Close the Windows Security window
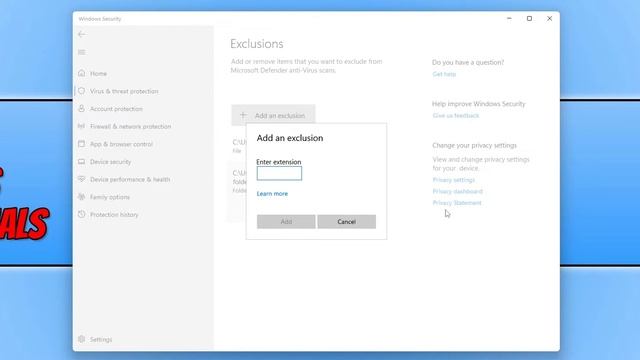The height and width of the screenshot is (360, 640). 549,18
